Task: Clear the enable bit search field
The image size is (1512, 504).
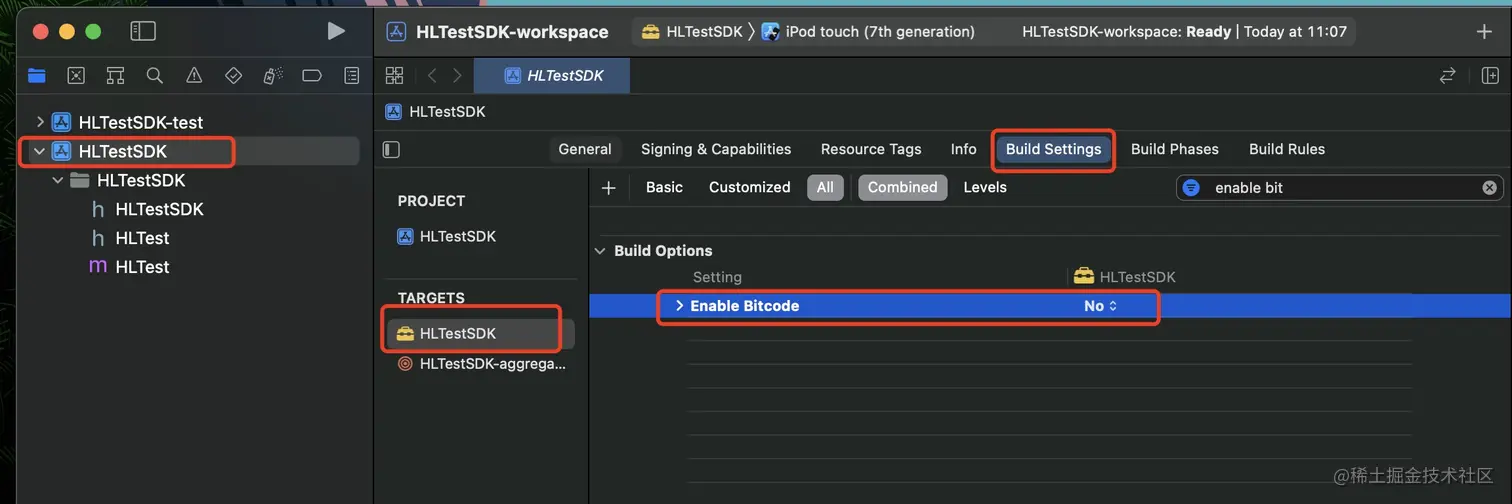Action: click(x=1489, y=187)
